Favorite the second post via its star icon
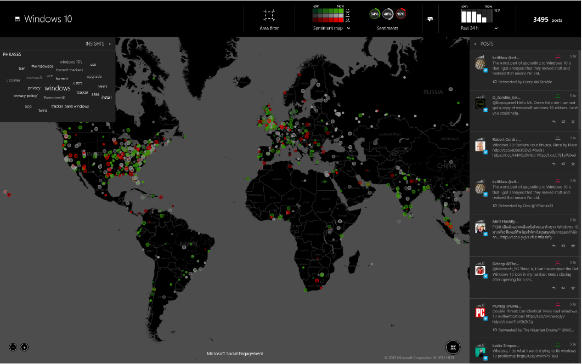 tap(573, 122)
